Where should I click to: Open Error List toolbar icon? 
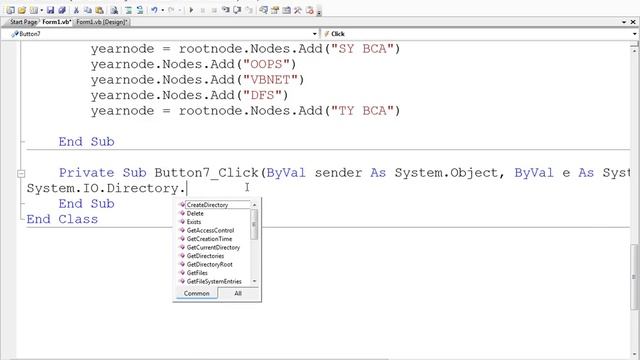(x=310, y=10)
